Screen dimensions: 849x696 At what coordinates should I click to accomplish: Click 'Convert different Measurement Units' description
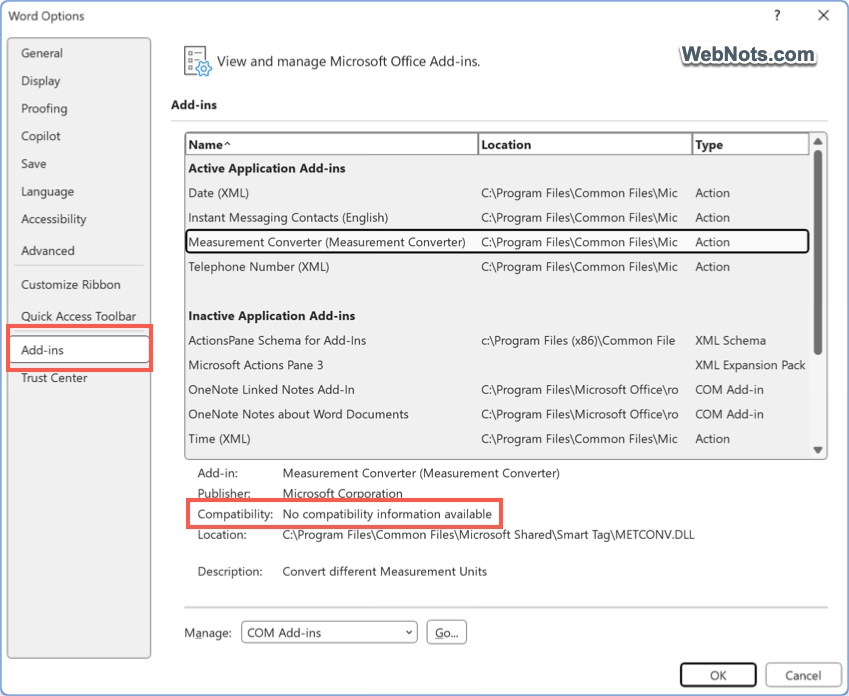tap(384, 571)
